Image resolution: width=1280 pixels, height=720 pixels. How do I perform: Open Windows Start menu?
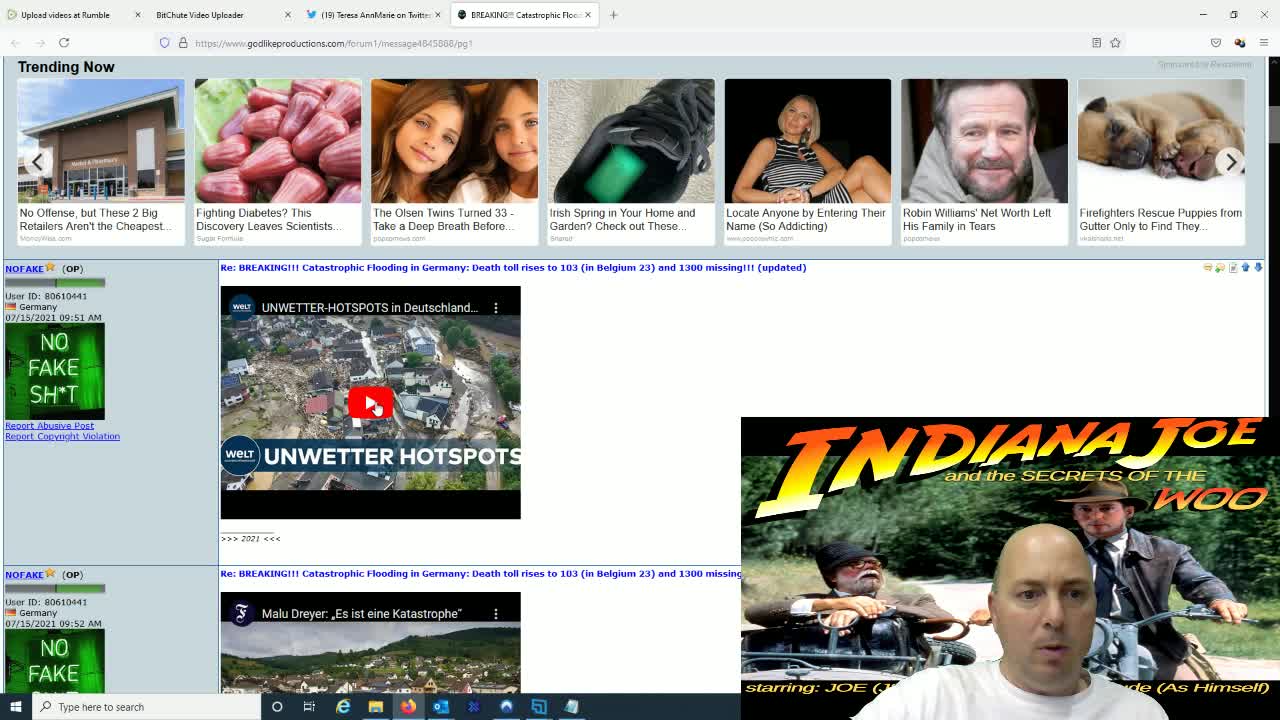(16, 707)
